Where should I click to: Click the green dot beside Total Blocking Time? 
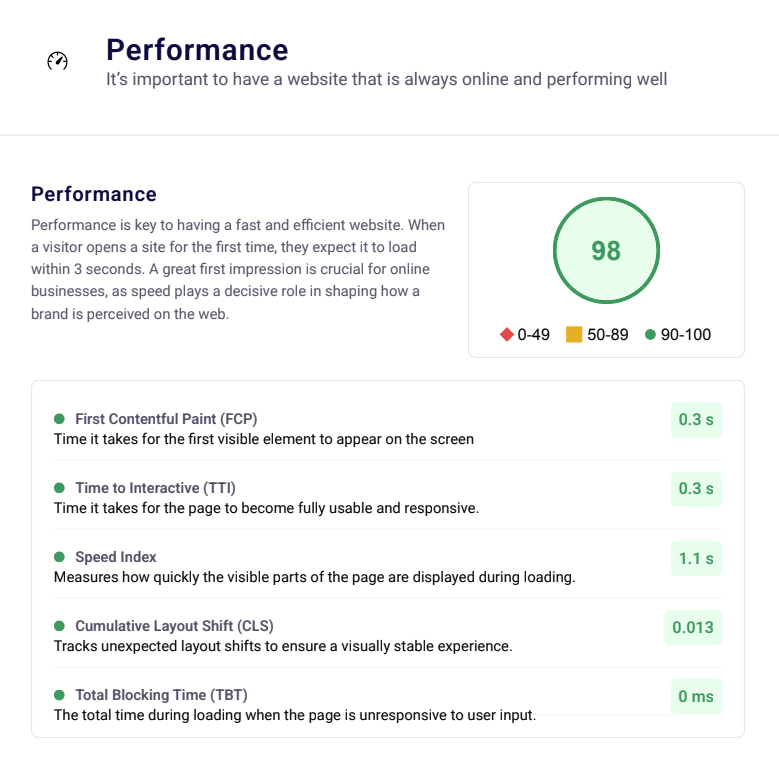[59, 695]
